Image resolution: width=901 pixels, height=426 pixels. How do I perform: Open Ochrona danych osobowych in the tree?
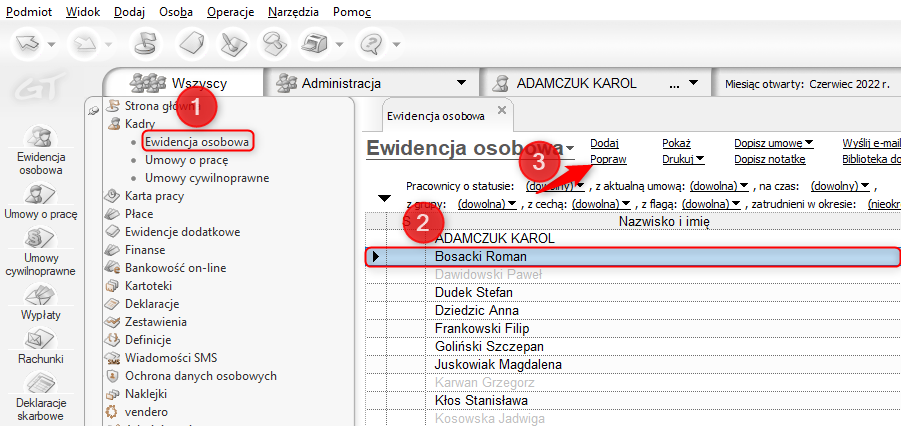click(201, 376)
